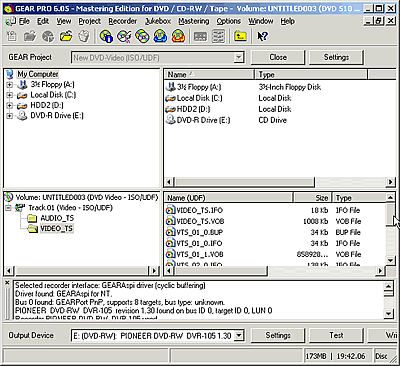Select HDD2 (D:) in left tree
The width and height of the screenshot is (400, 366).
47,106
